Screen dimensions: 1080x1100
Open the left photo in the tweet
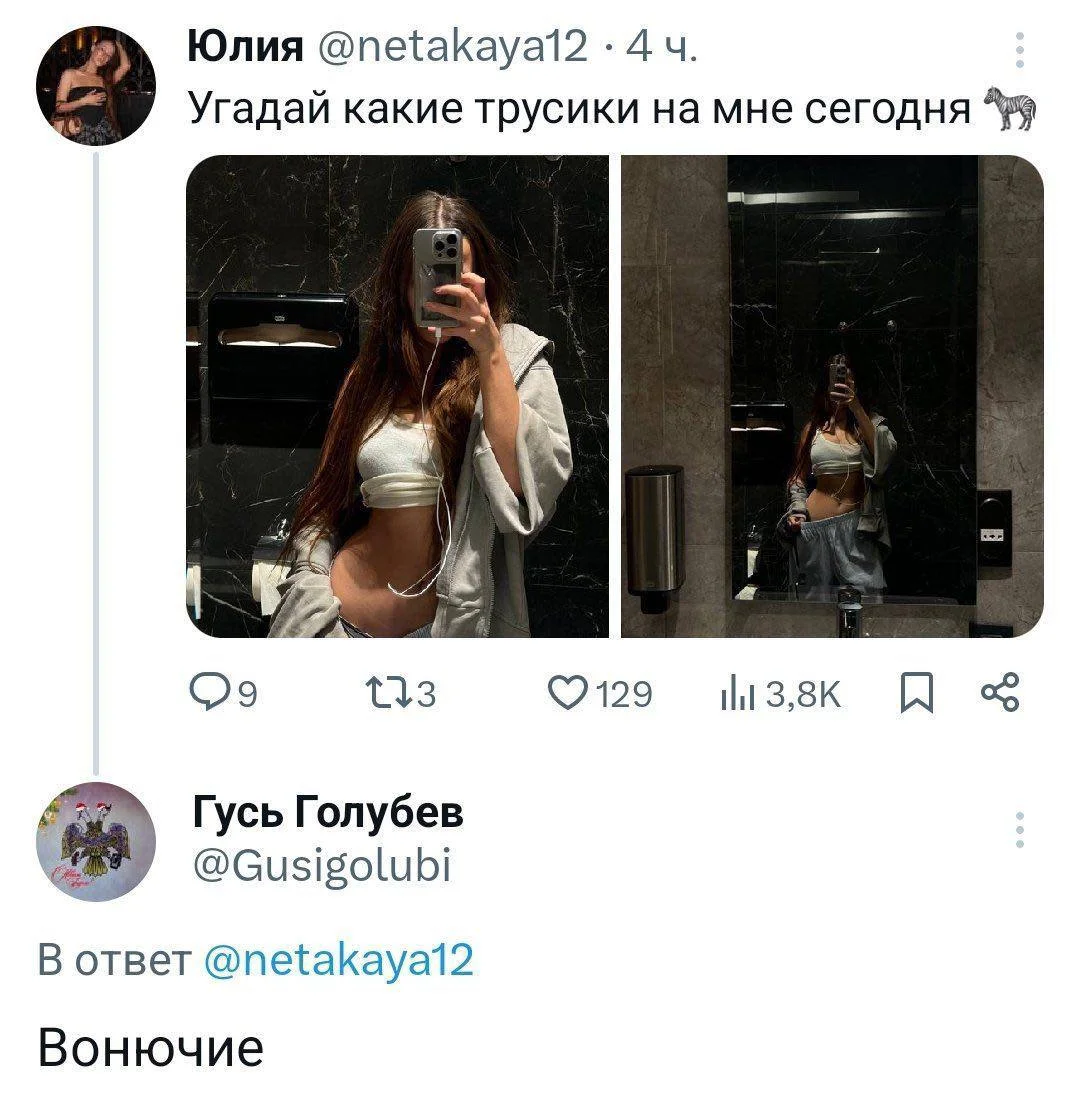pyautogui.click(x=398, y=396)
